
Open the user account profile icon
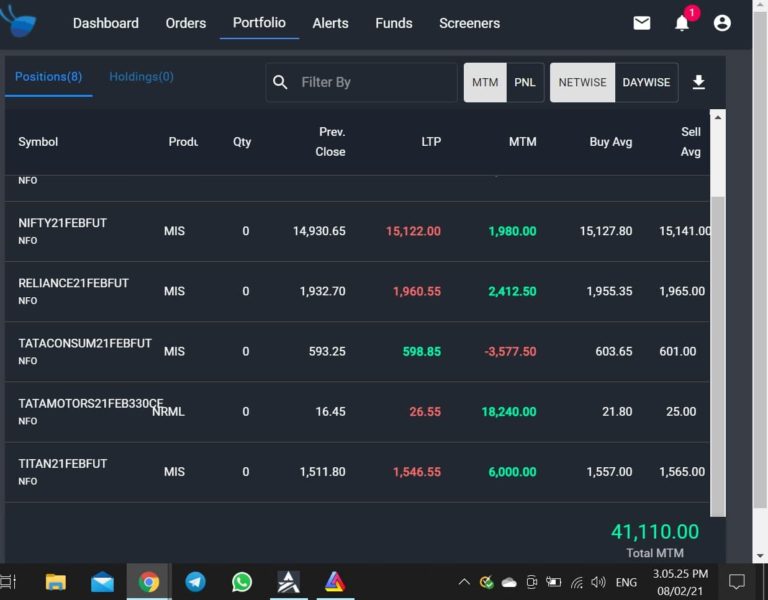click(722, 23)
